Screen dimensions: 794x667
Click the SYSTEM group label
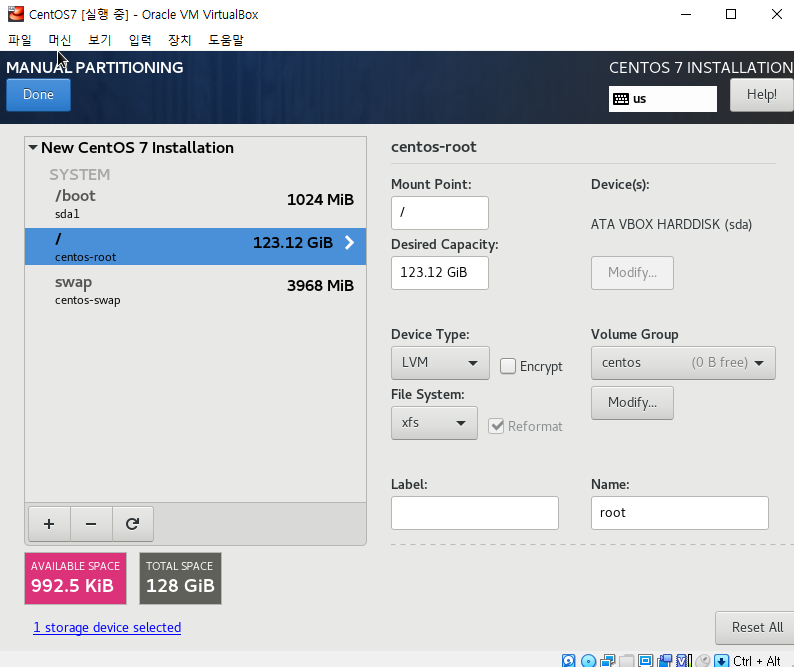pos(80,175)
